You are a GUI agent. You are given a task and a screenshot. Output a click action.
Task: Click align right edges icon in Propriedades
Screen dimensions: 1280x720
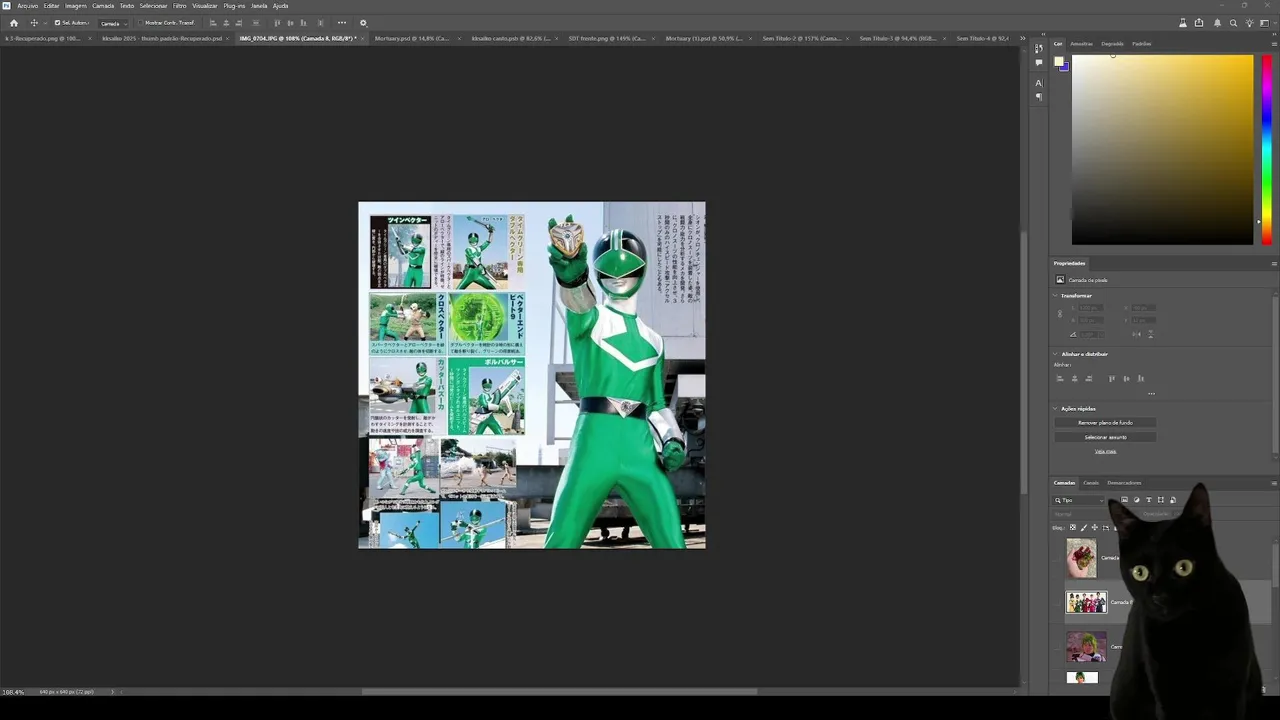1089,379
